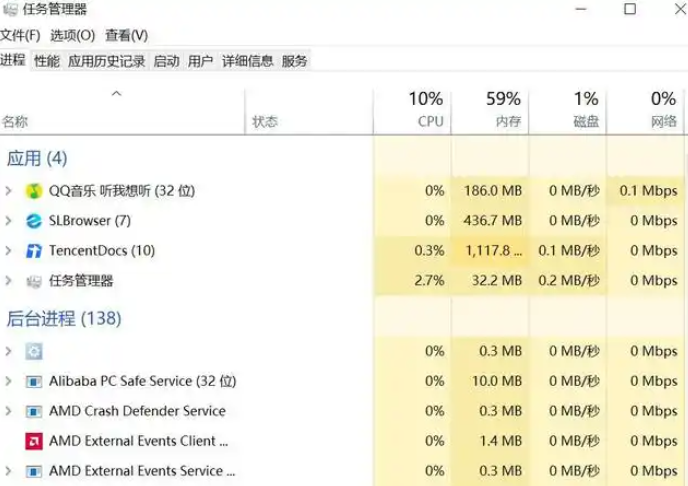
Task: Click the AMD Crash Defender Service icon
Action: (x=34, y=411)
